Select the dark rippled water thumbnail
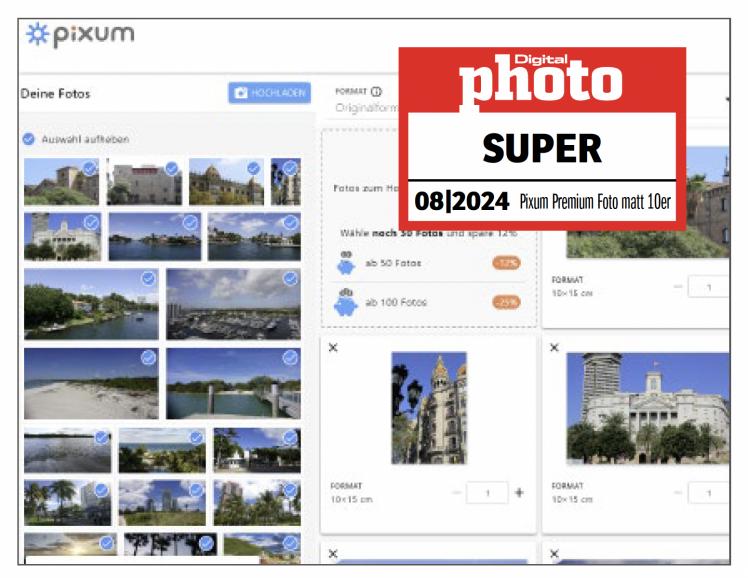The image size is (748, 578). point(67,451)
